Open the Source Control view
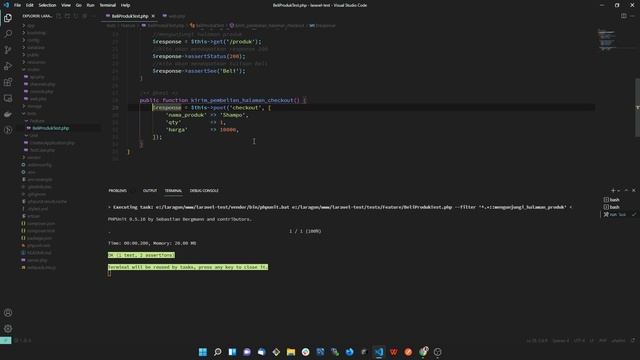640x360 pixels. (x=8, y=50)
